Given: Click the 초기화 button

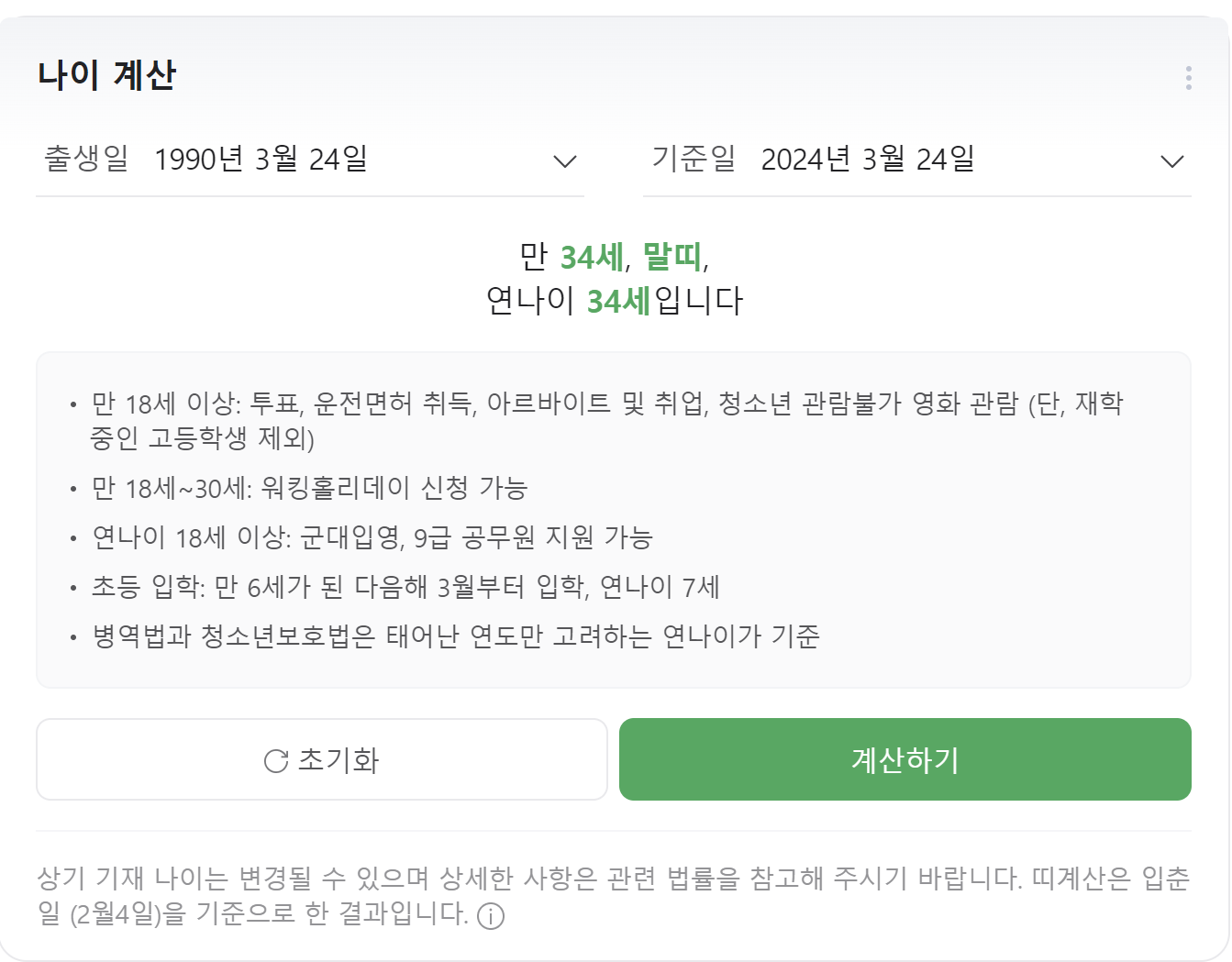Looking at the screenshot, I should [322, 759].
